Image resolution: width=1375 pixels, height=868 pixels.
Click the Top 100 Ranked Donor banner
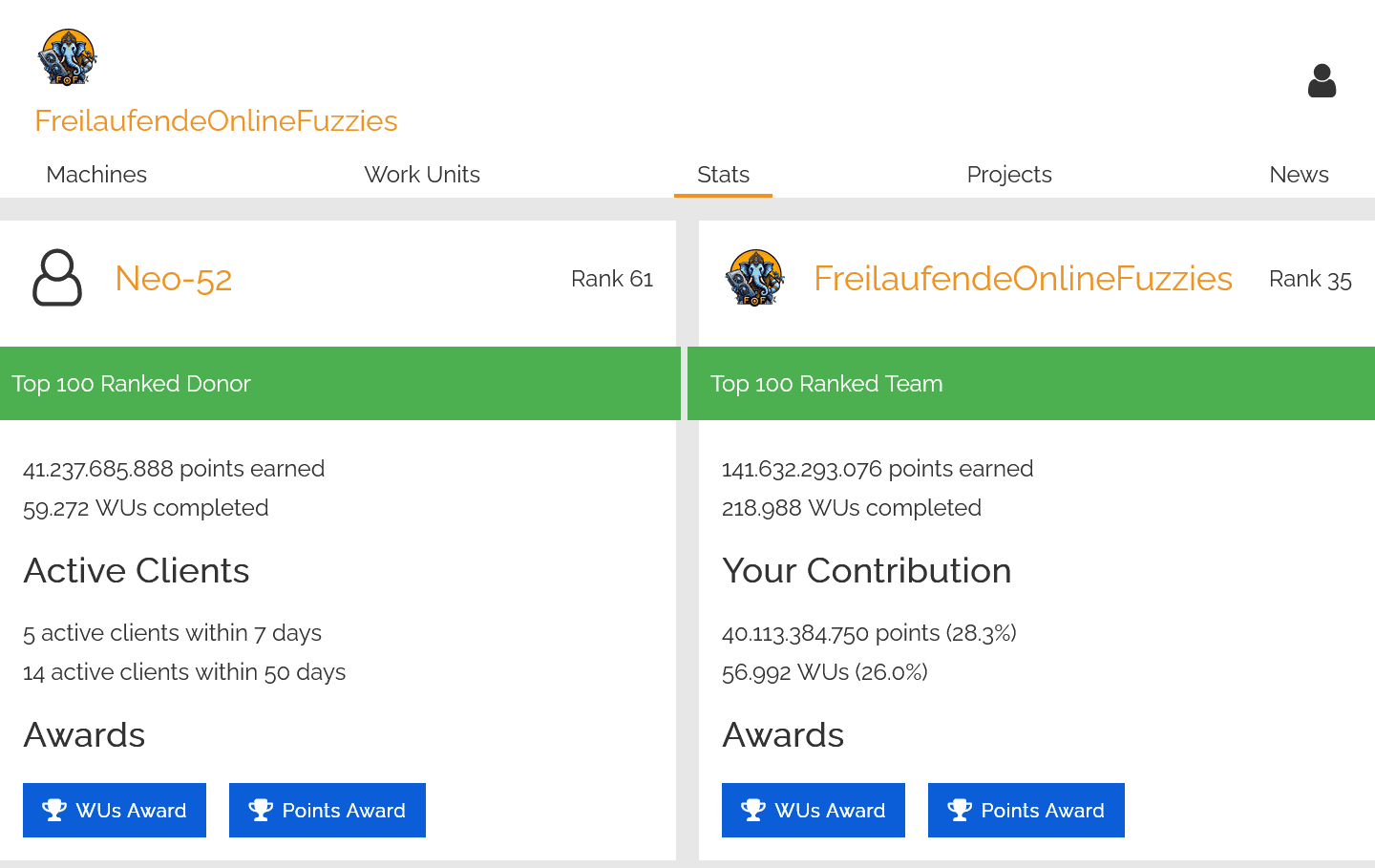click(x=340, y=383)
